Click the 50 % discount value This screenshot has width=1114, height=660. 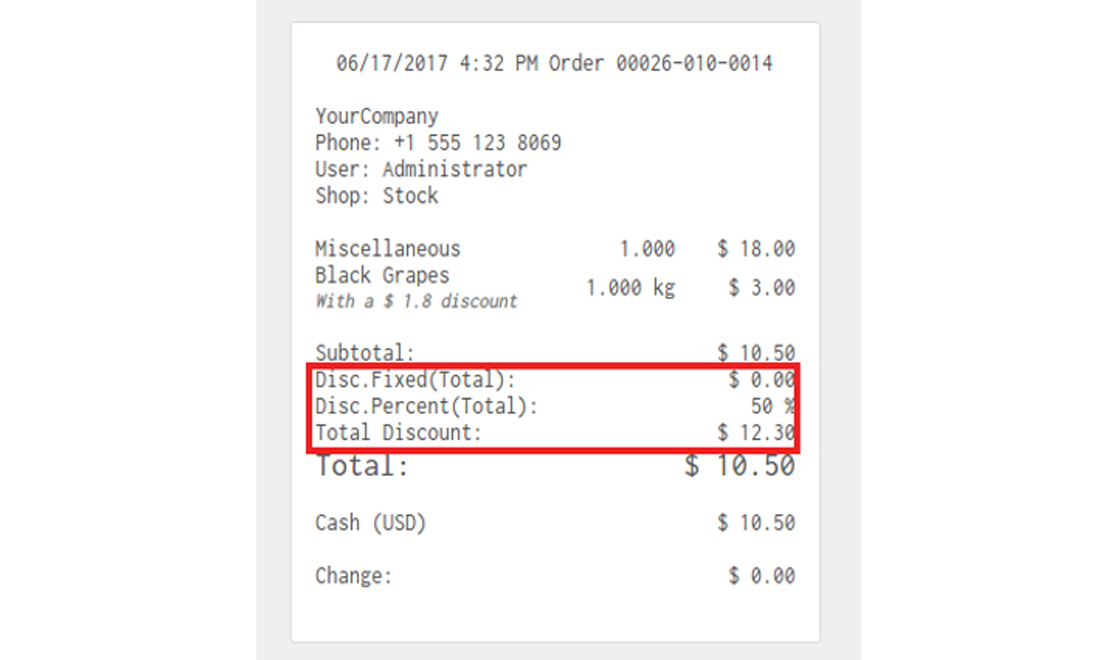pos(773,406)
